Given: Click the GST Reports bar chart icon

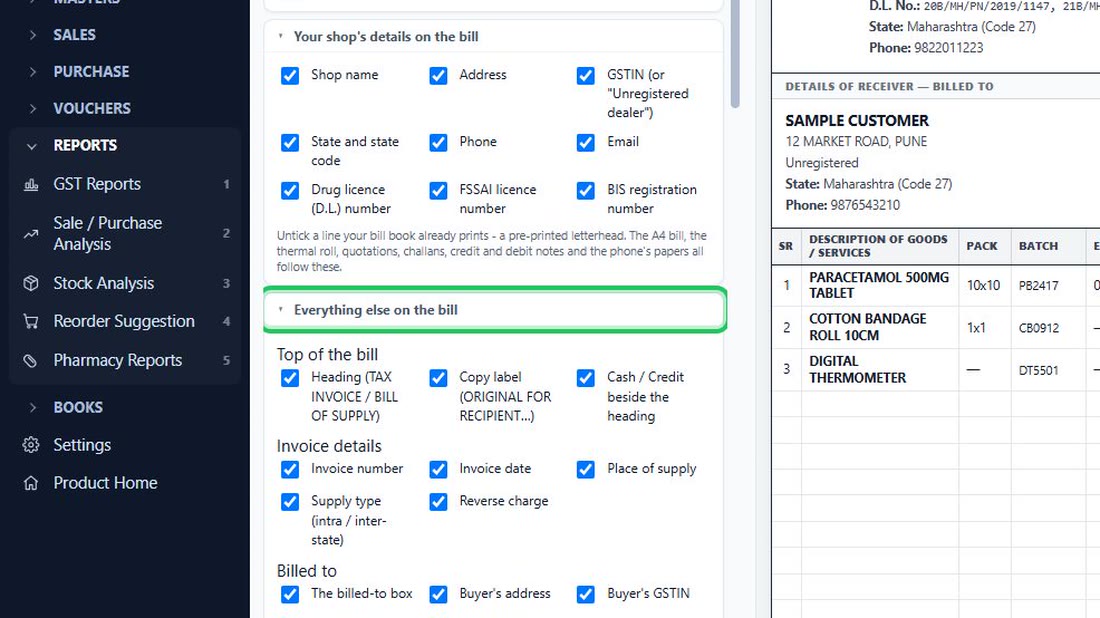Looking at the screenshot, I should (x=31, y=184).
